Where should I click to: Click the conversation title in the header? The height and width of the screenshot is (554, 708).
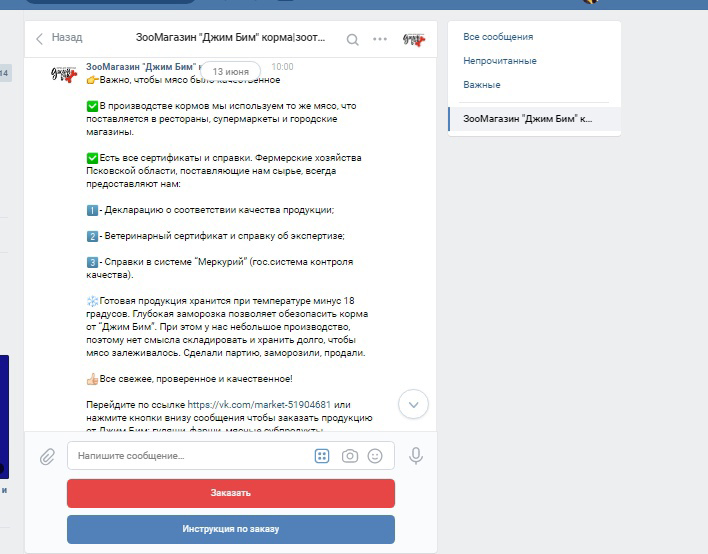pos(230,37)
